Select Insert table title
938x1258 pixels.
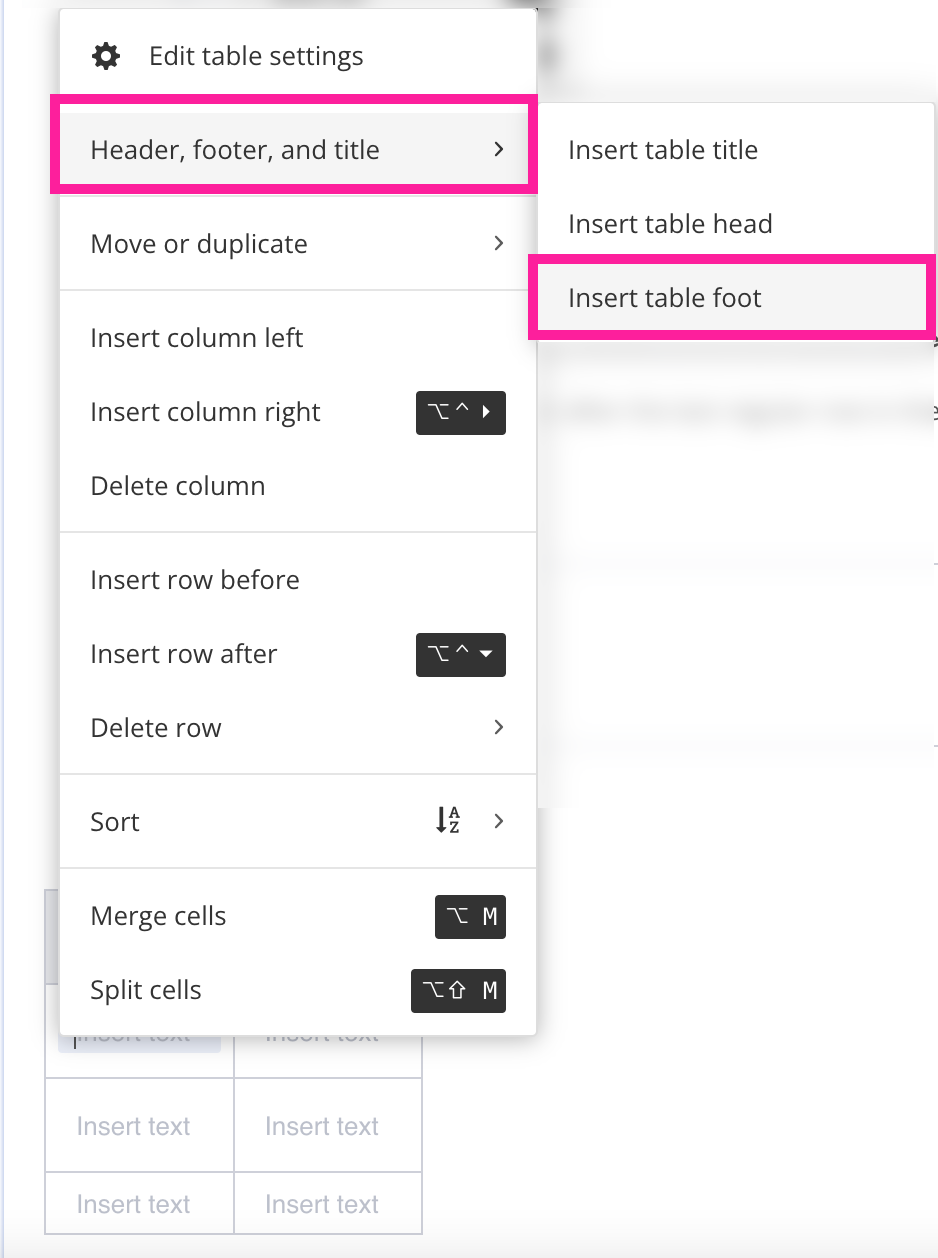coord(663,149)
